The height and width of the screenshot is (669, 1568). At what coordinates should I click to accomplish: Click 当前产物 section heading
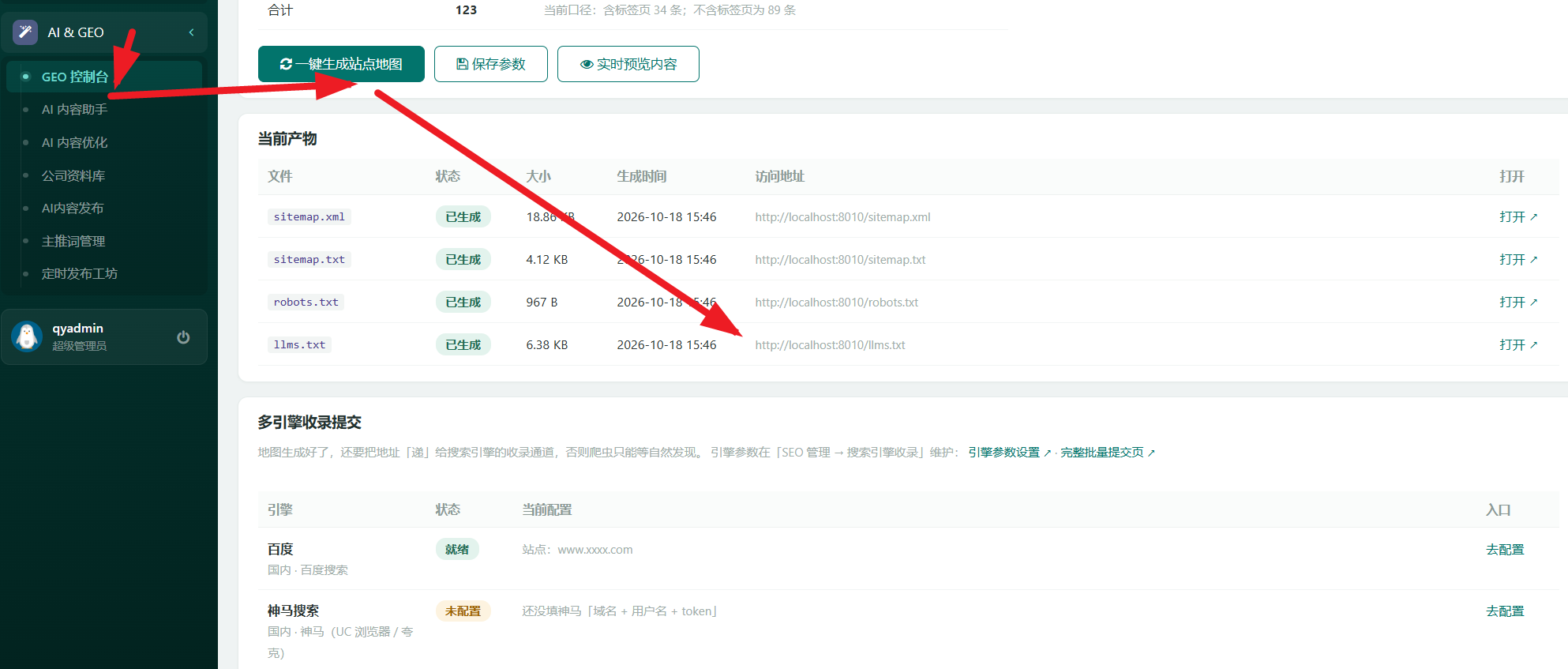287,138
